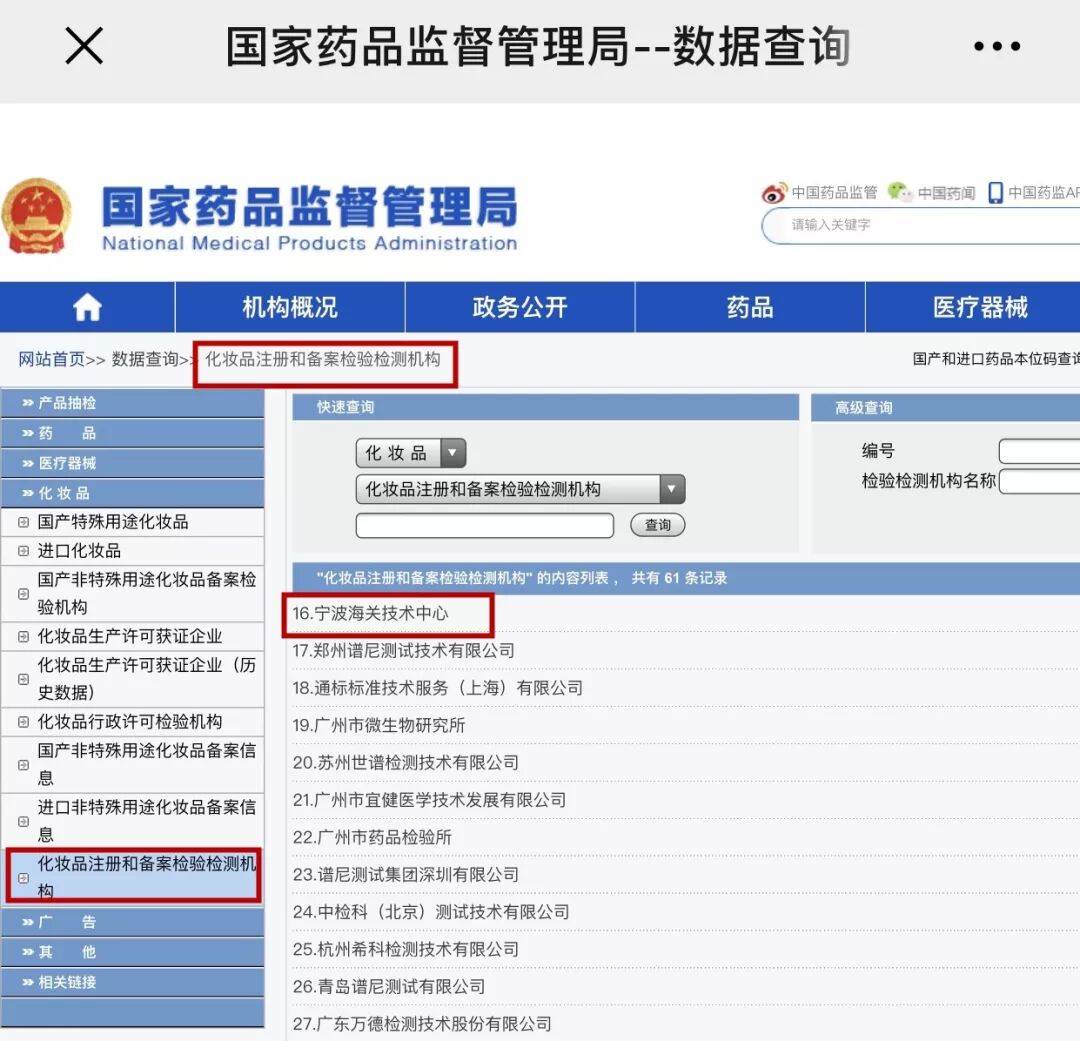Open the 政务公开 menu
Viewport: 1080px width, 1041px height.
coord(520,307)
